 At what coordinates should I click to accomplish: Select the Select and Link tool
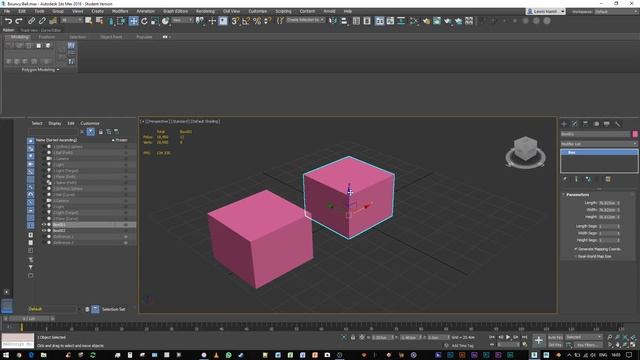[x=31, y=21]
